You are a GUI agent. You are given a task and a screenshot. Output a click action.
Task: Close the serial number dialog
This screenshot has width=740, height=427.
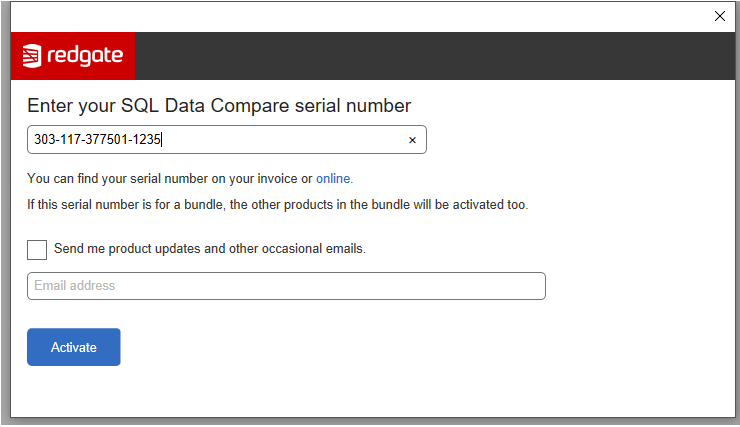click(x=719, y=16)
